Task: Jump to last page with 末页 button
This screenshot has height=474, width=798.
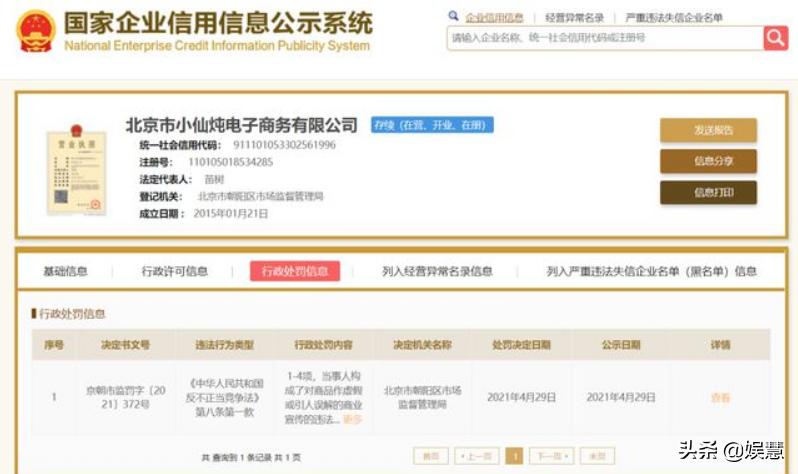Action: pyautogui.click(x=597, y=456)
